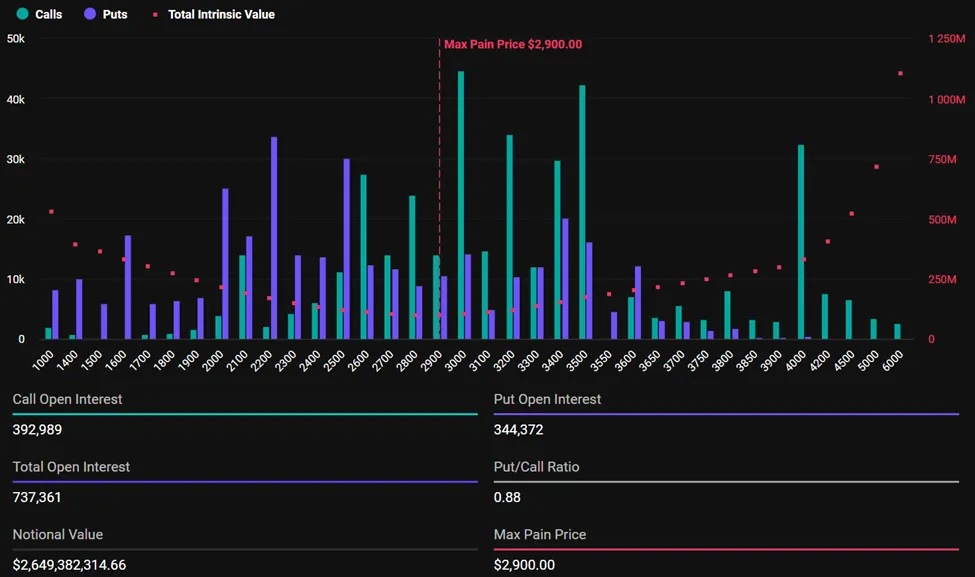975x577 pixels.
Task: Click the Max Pain Price $2,900.00 label
Action: pyautogui.click(x=512, y=44)
